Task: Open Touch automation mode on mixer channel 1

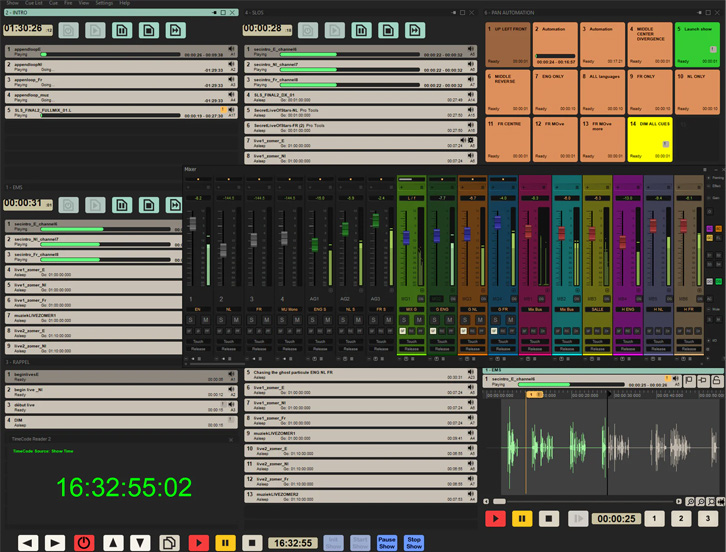Action: click(197, 341)
